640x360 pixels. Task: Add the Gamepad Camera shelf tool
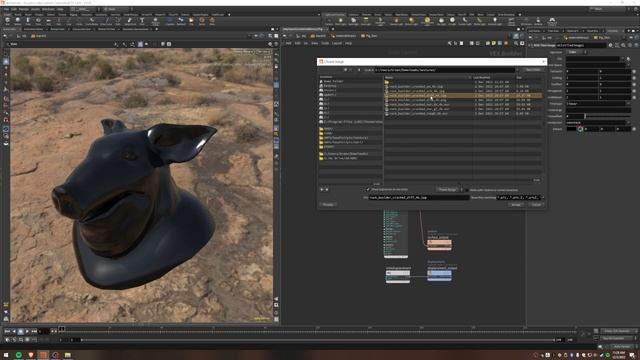coord(552,21)
